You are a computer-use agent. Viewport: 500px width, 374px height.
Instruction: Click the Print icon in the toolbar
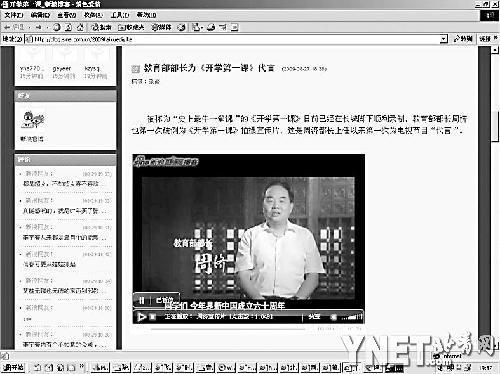point(211,27)
